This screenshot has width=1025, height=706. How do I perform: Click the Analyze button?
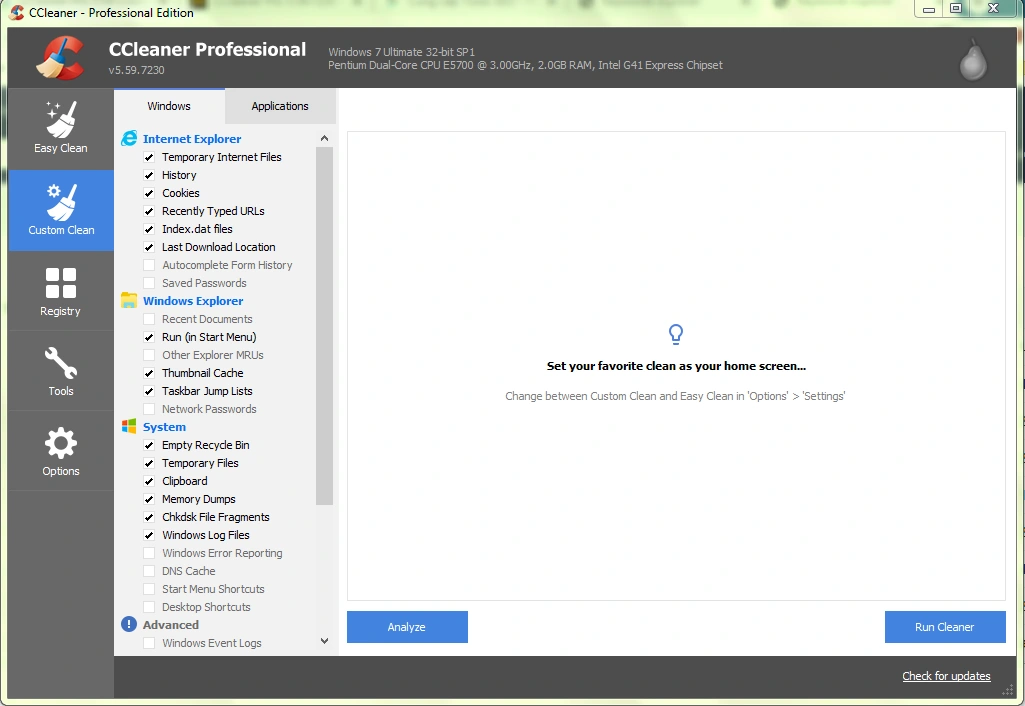point(407,627)
